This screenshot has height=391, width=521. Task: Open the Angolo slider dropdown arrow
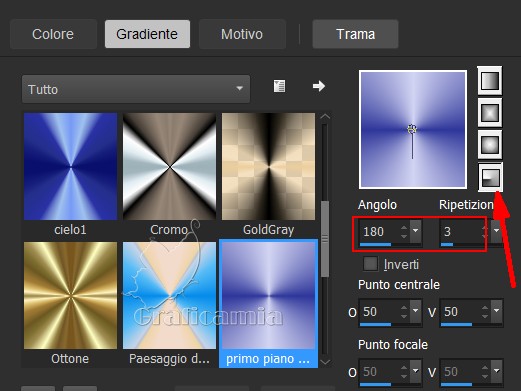[416, 231]
